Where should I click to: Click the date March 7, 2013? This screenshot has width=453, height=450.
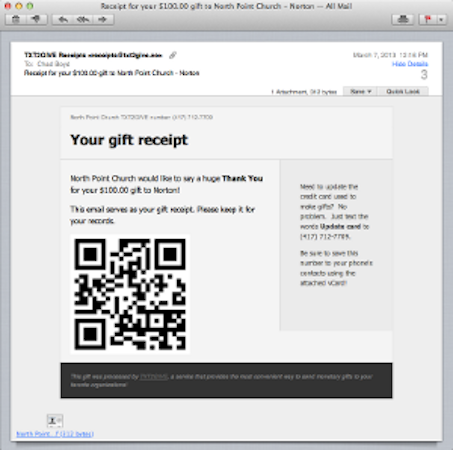tap(374, 55)
